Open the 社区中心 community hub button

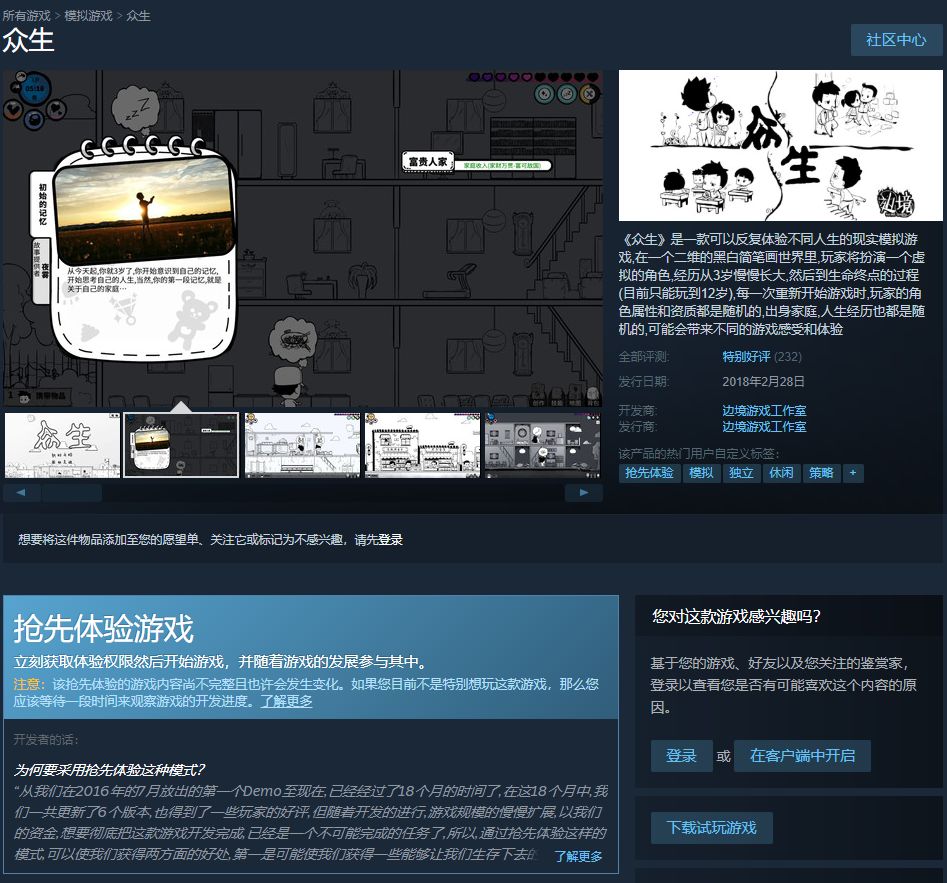[x=896, y=40]
